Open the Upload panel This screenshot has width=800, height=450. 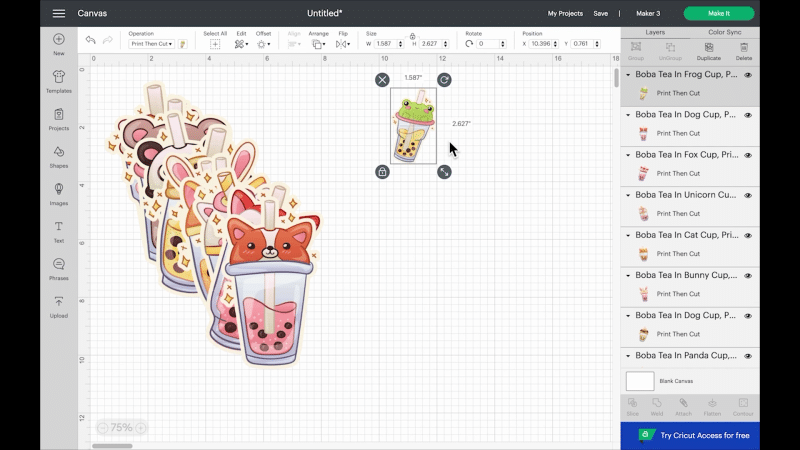59,307
